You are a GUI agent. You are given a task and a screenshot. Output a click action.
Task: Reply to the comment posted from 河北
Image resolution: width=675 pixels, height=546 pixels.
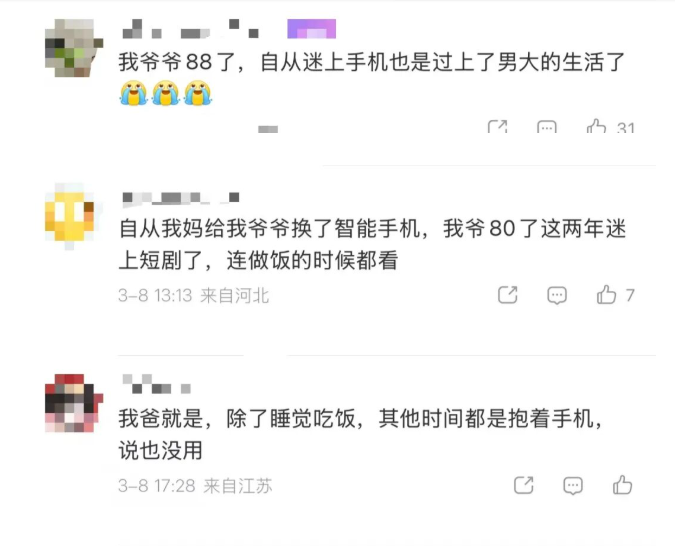pos(557,295)
